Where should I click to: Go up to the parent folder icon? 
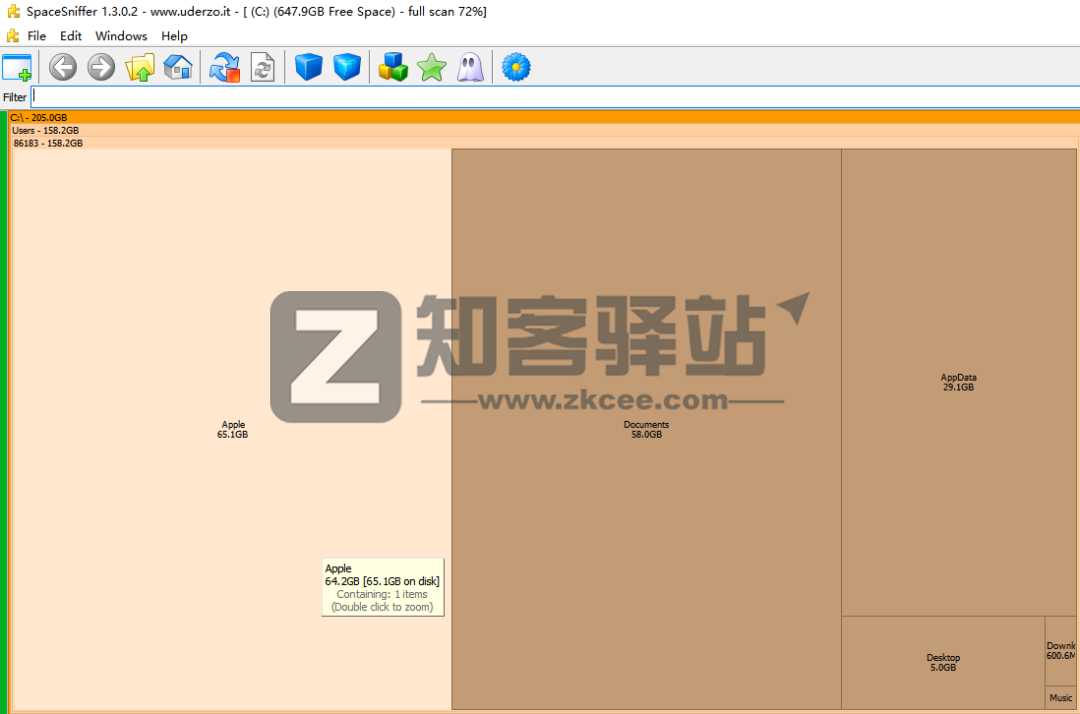(x=140, y=67)
